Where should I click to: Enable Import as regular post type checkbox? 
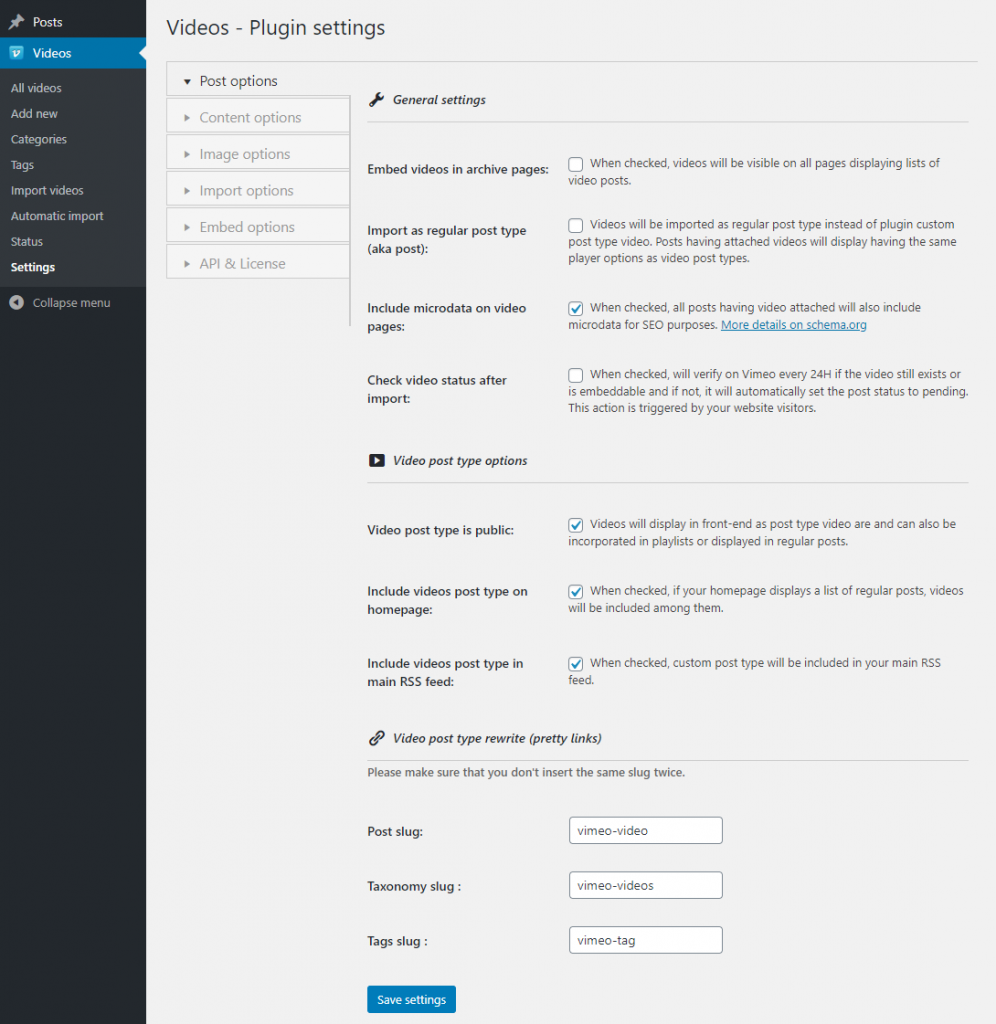point(575,225)
